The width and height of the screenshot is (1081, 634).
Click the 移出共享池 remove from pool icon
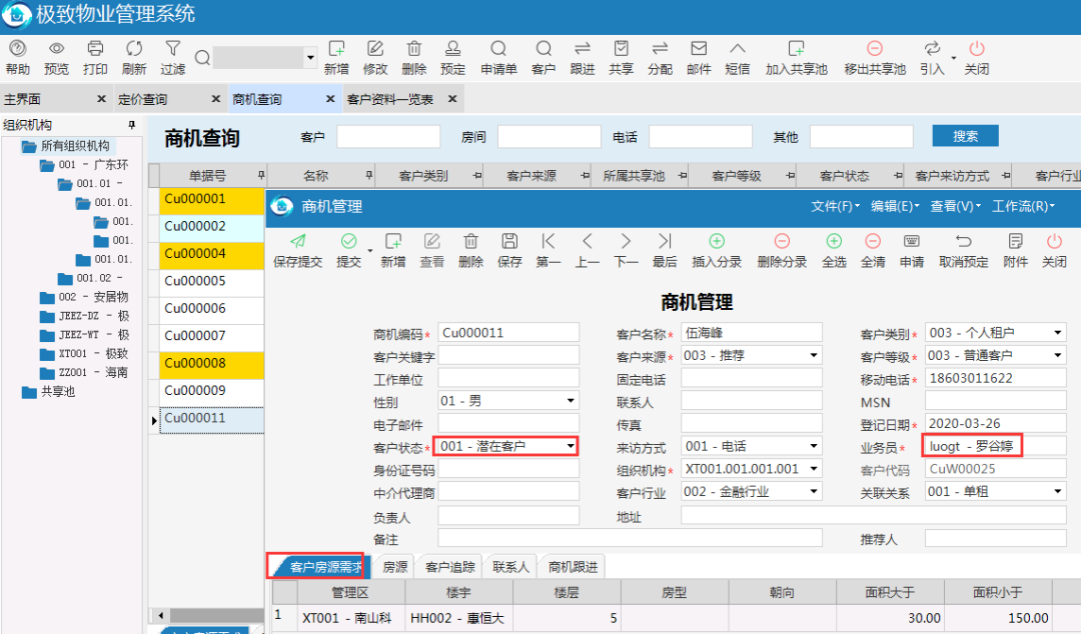point(875,48)
